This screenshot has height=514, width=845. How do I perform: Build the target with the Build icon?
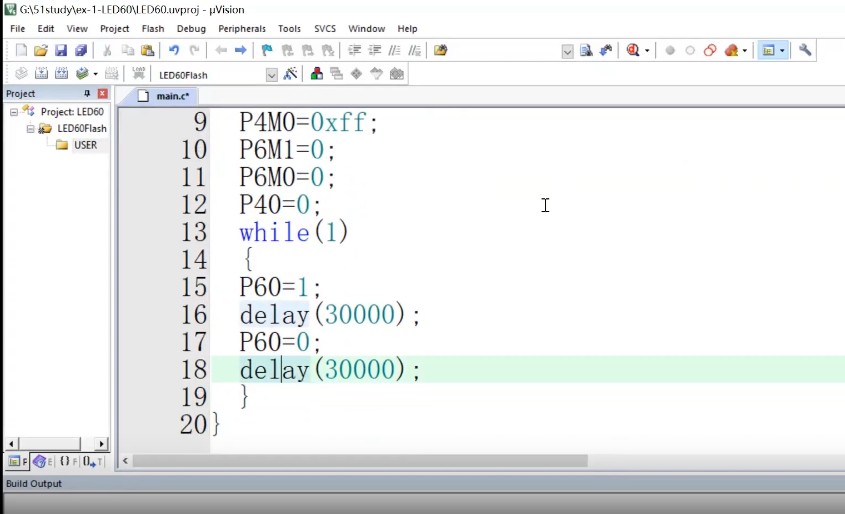click(41, 73)
